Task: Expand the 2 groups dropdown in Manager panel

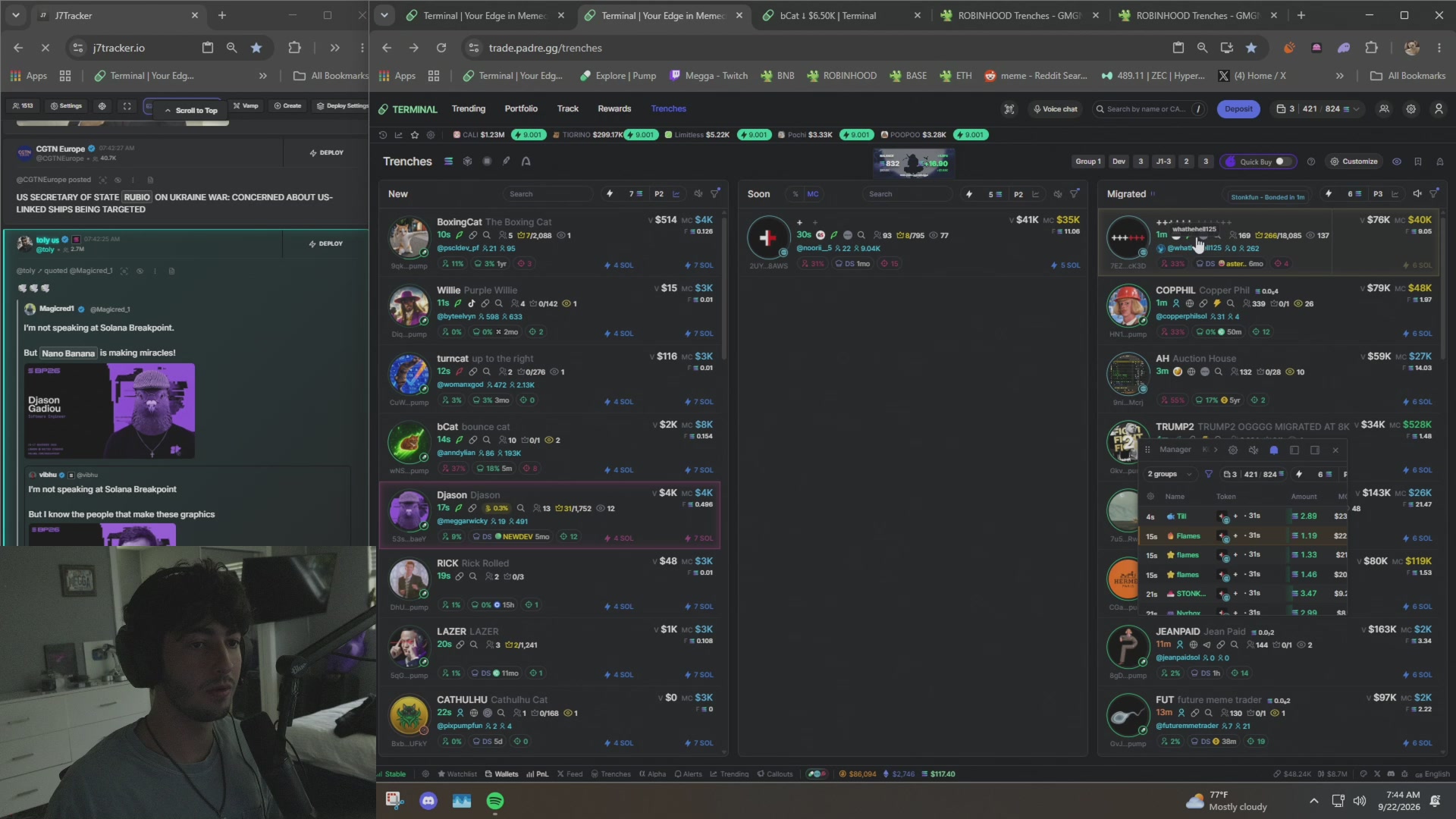Action: click(x=1169, y=474)
